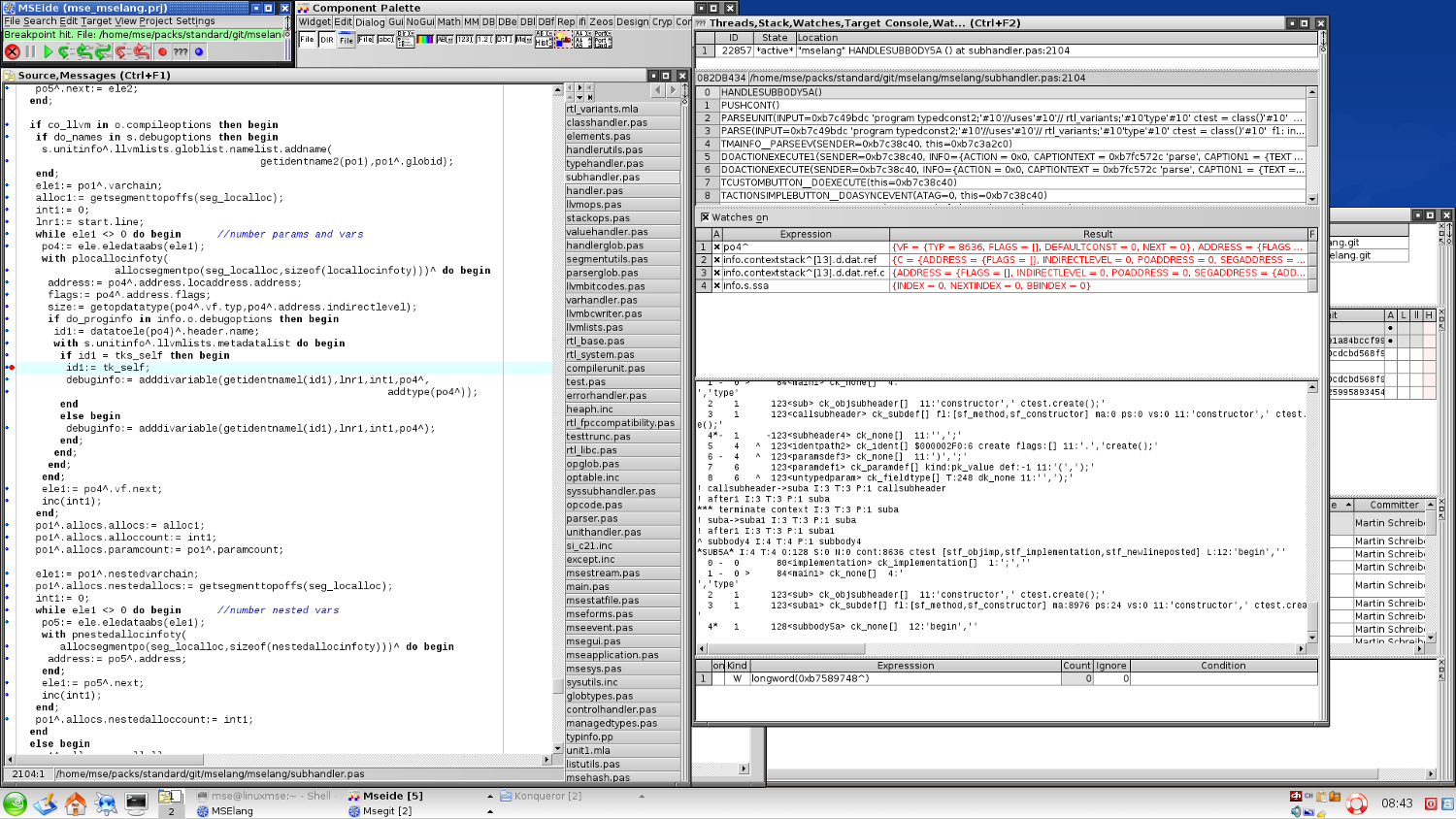1456x819 pixels.
Task: Expand the Konqueror [2] taskbar group arrow
Action: click(x=642, y=796)
